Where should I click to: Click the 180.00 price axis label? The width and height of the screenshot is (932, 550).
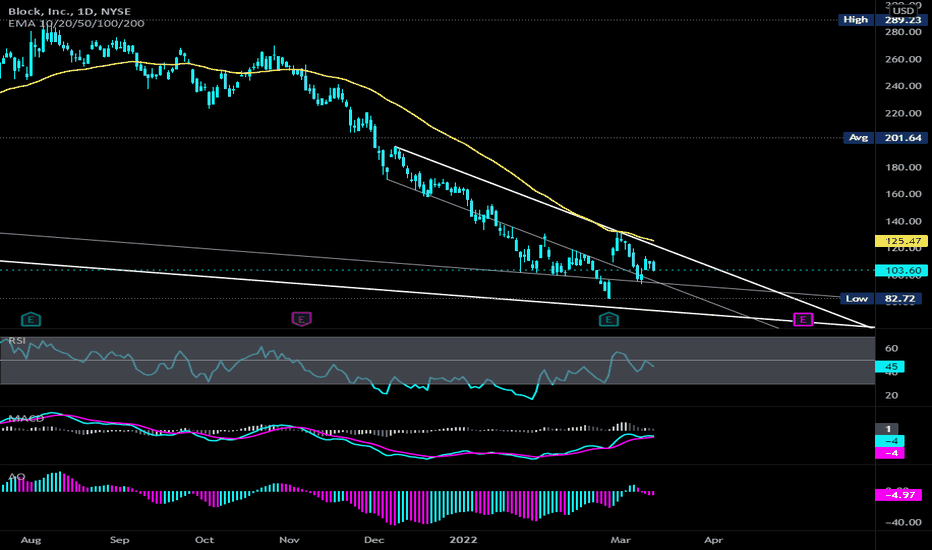(x=903, y=167)
